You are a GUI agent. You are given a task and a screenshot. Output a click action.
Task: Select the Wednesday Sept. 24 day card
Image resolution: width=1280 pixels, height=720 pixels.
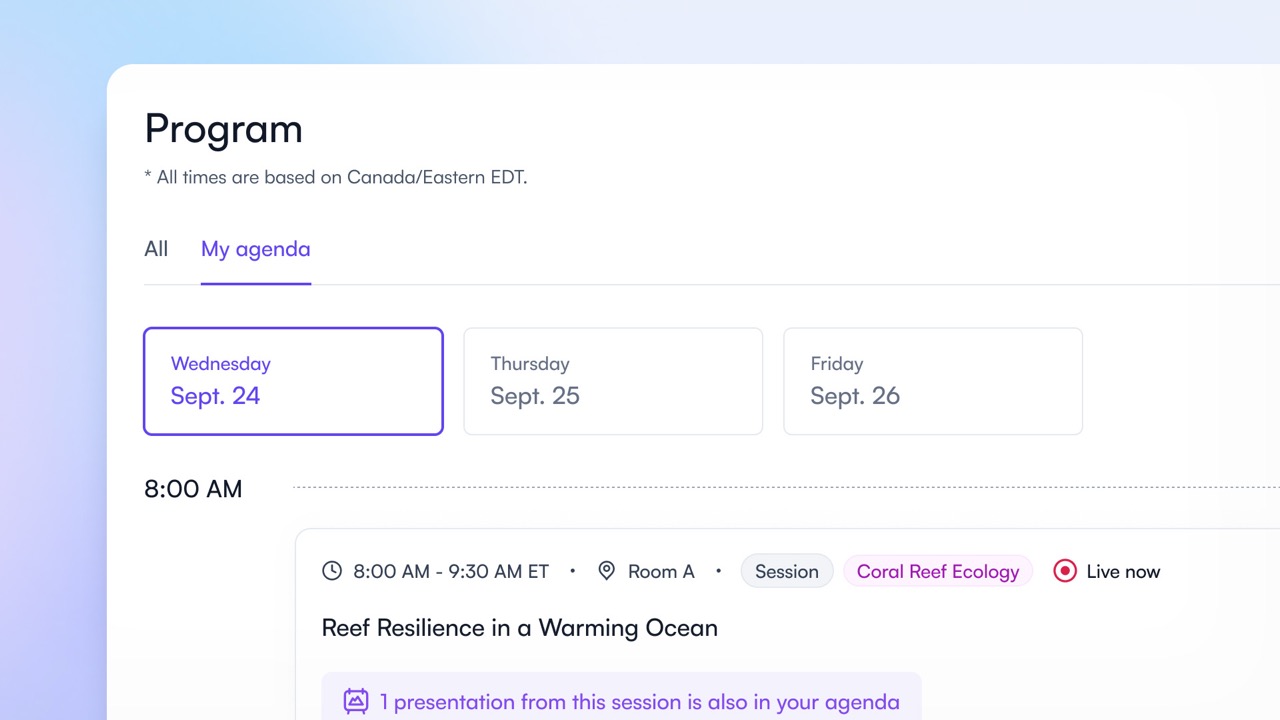pos(293,381)
